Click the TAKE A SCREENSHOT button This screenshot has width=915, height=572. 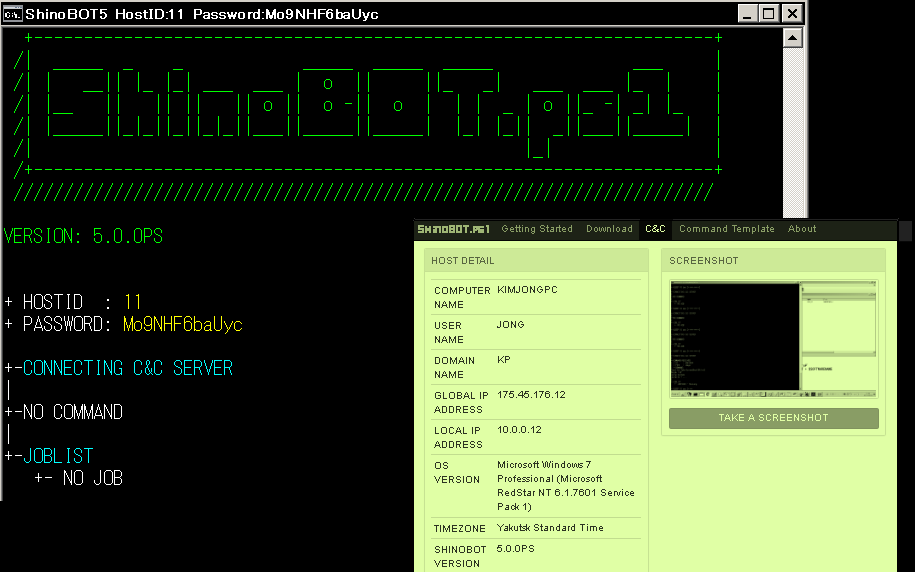pyautogui.click(x=774, y=418)
